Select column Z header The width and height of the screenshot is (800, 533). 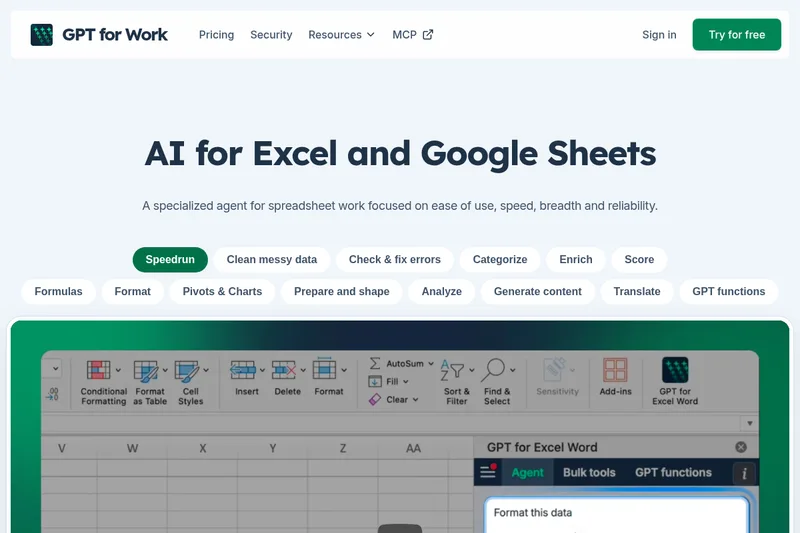pos(343,448)
